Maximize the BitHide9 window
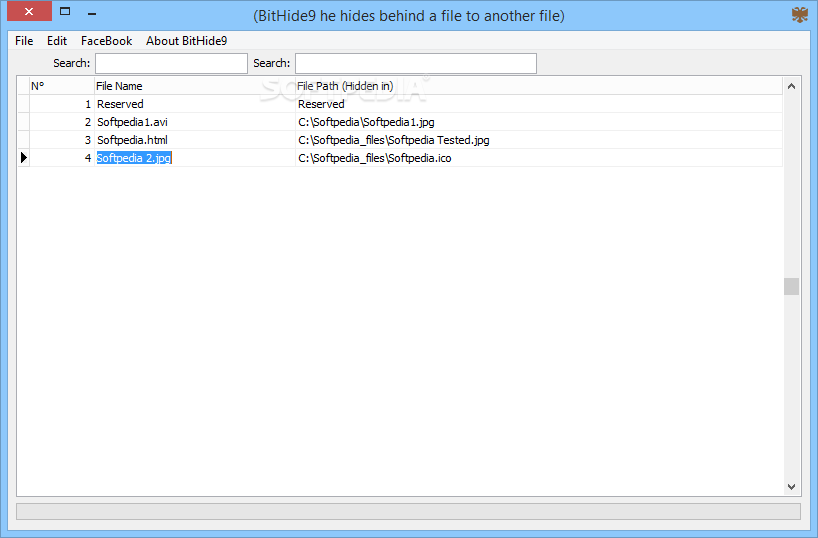The width and height of the screenshot is (818, 538). coord(65,11)
